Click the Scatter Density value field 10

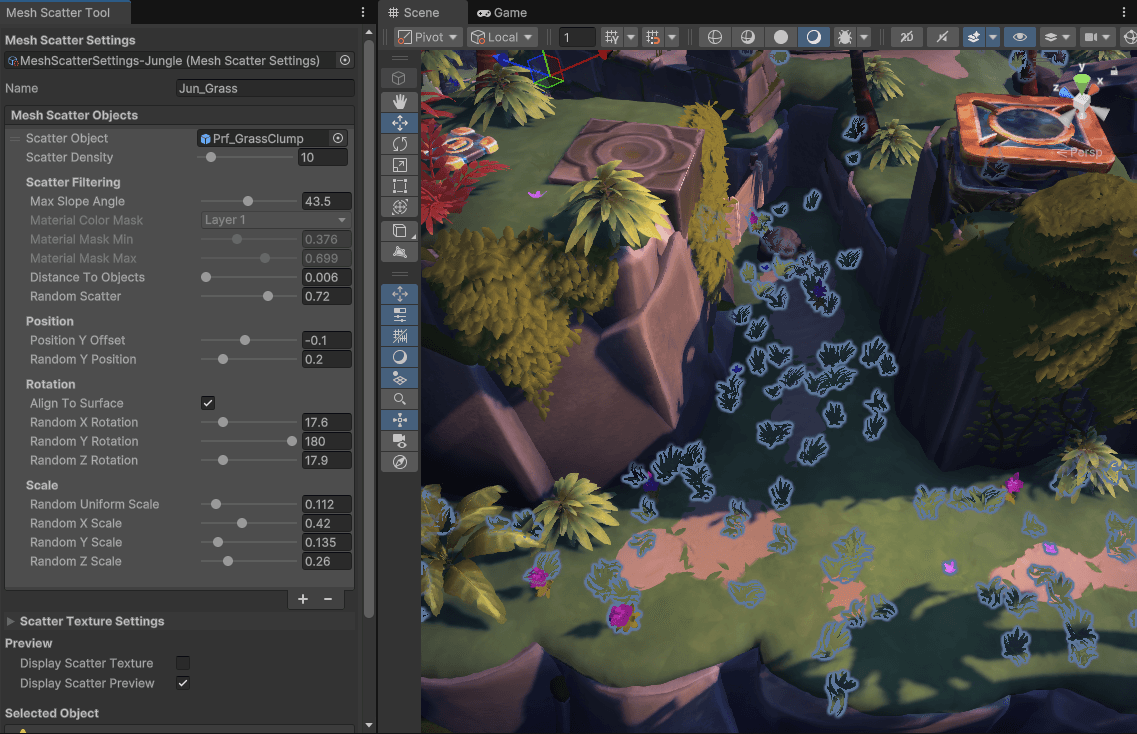click(x=323, y=157)
